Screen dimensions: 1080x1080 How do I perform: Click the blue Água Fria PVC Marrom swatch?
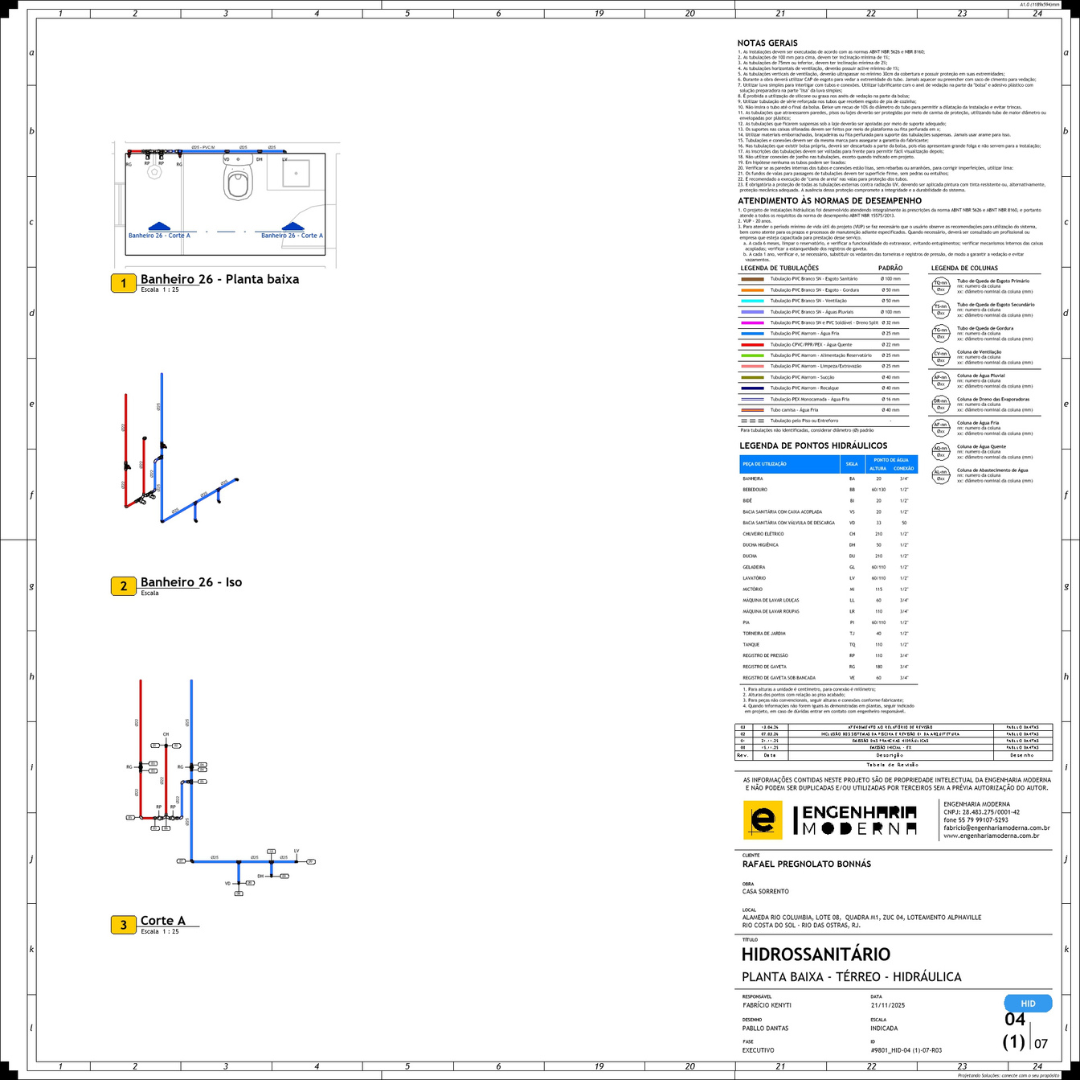pyautogui.click(x=752, y=333)
